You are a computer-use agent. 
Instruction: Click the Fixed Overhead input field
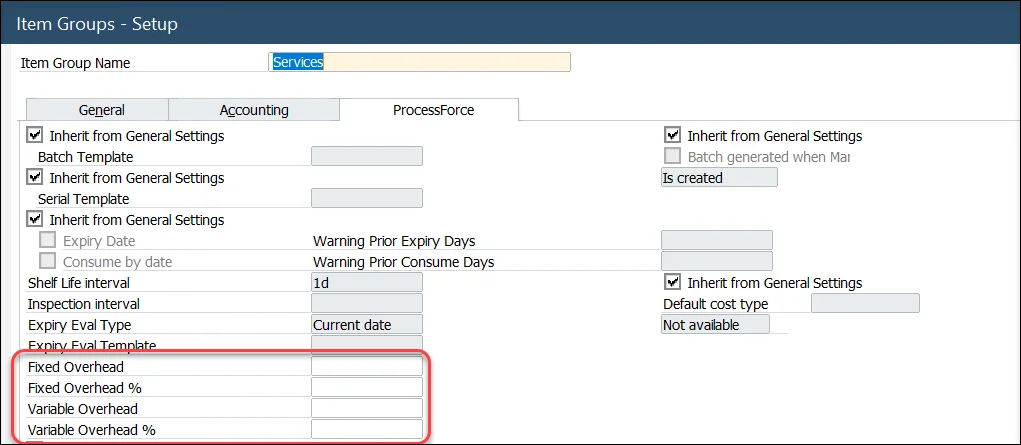click(x=367, y=367)
